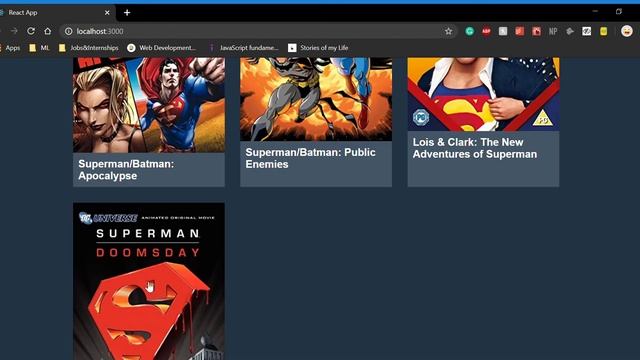
Task: Bookmark this page with the star icon
Action: pos(448,31)
